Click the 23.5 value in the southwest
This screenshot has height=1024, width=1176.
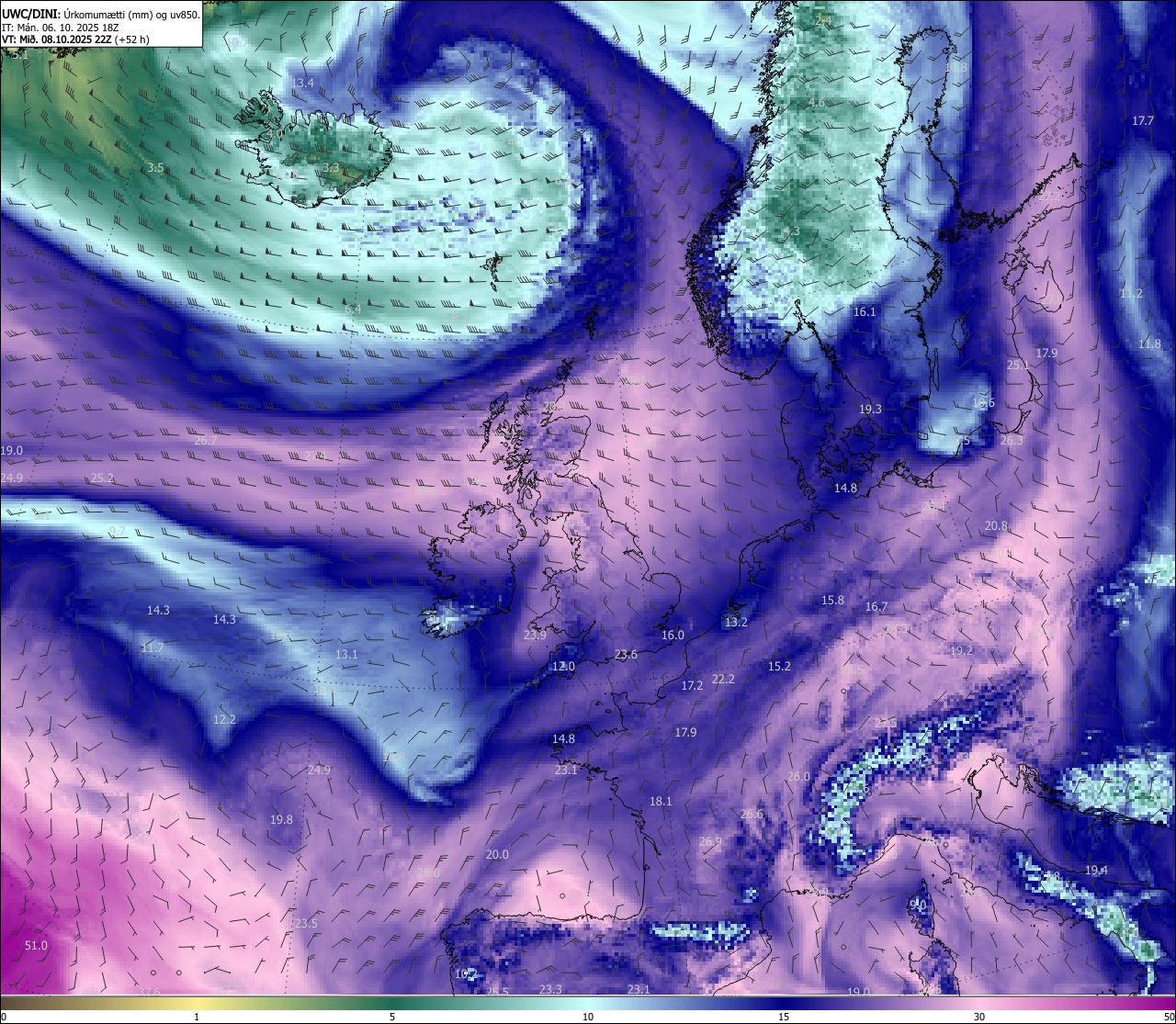pyautogui.click(x=306, y=924)
